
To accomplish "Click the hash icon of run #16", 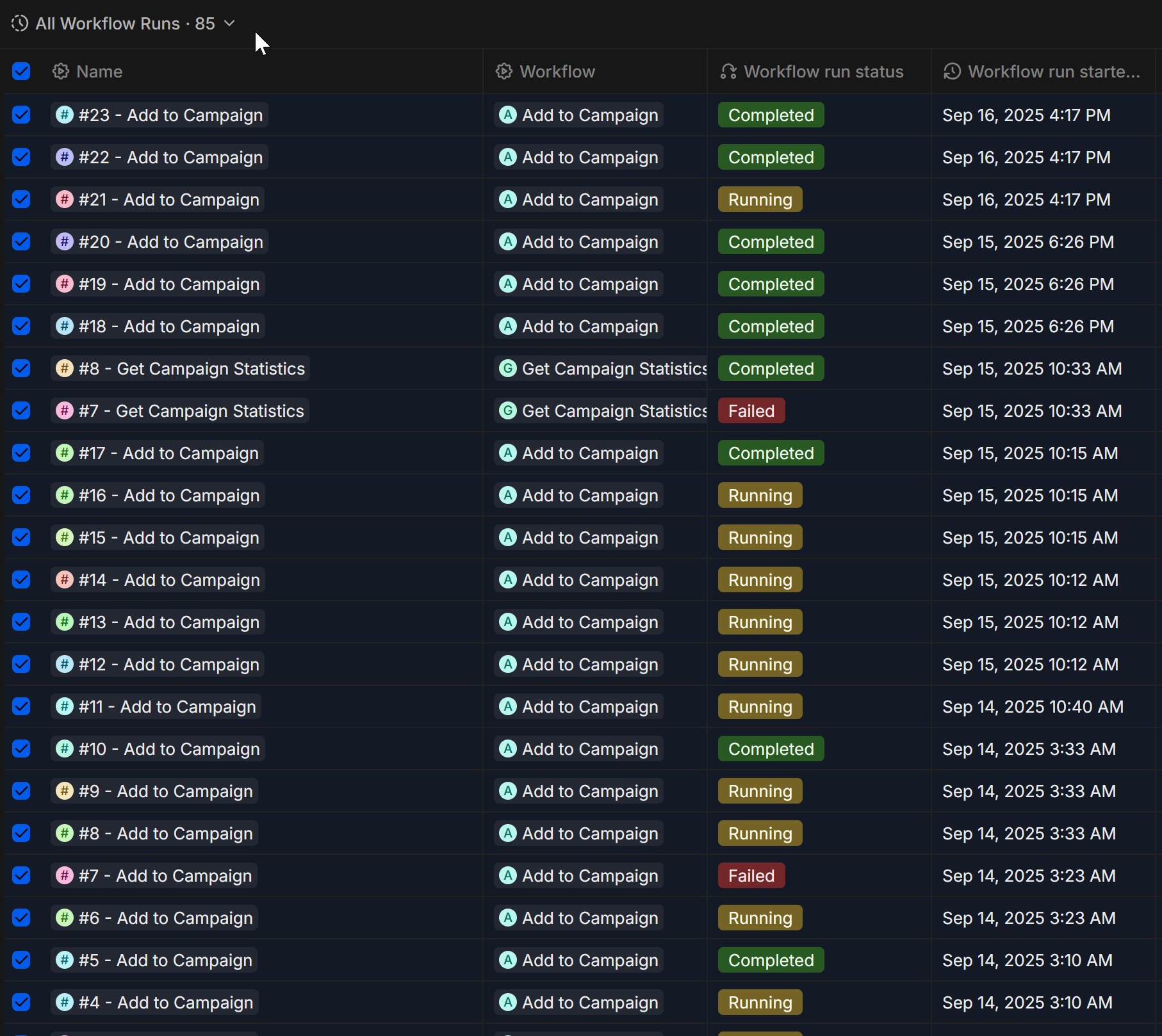I will [65, 495].
